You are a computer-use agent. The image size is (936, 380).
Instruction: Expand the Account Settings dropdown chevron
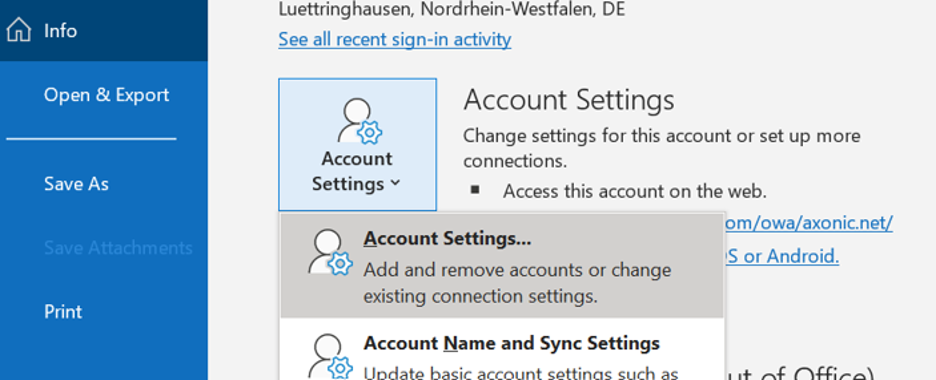395,184
